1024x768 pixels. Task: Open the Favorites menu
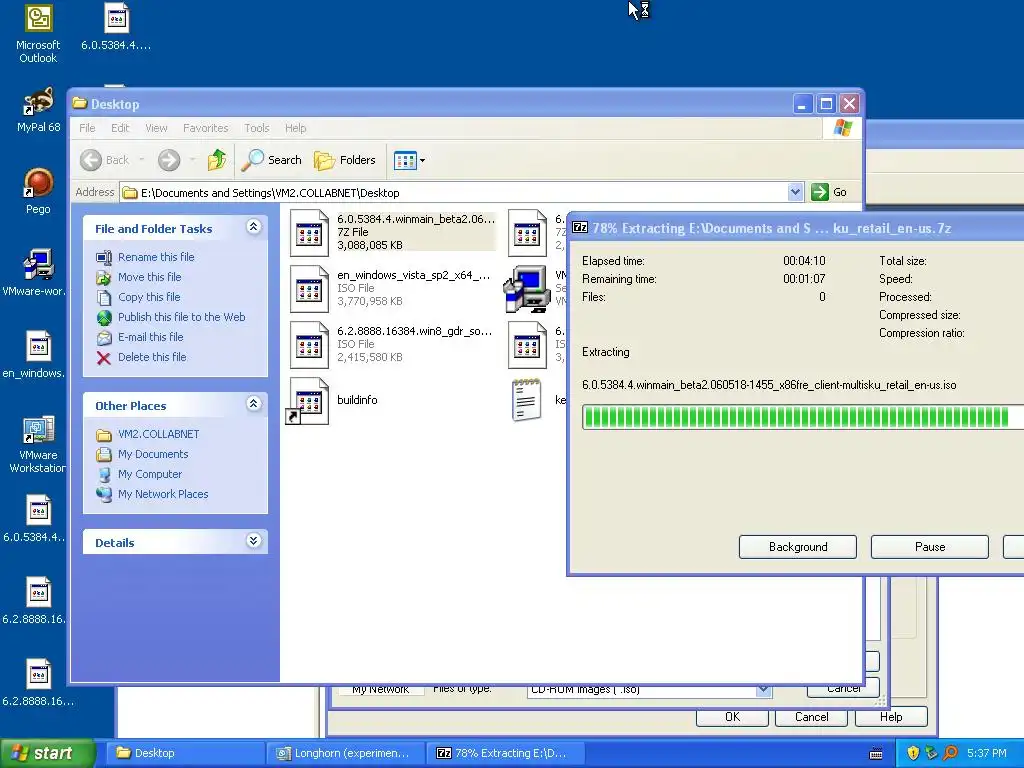206,128
